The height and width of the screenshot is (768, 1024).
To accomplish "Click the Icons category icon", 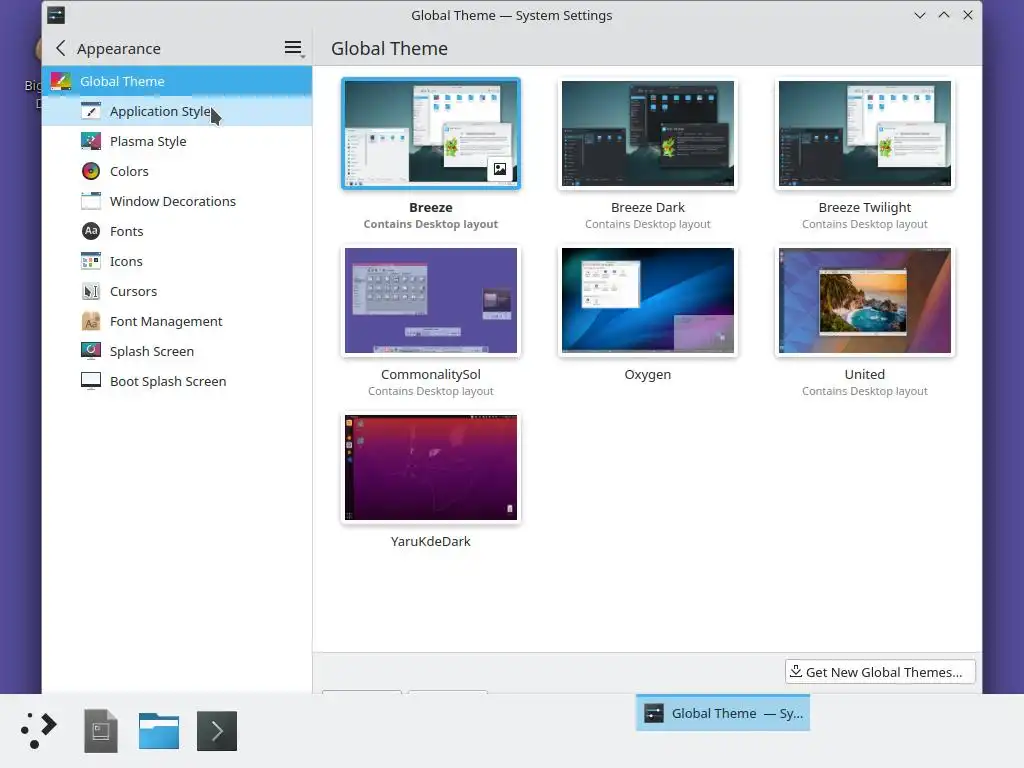I will click(x=91, y=261).
